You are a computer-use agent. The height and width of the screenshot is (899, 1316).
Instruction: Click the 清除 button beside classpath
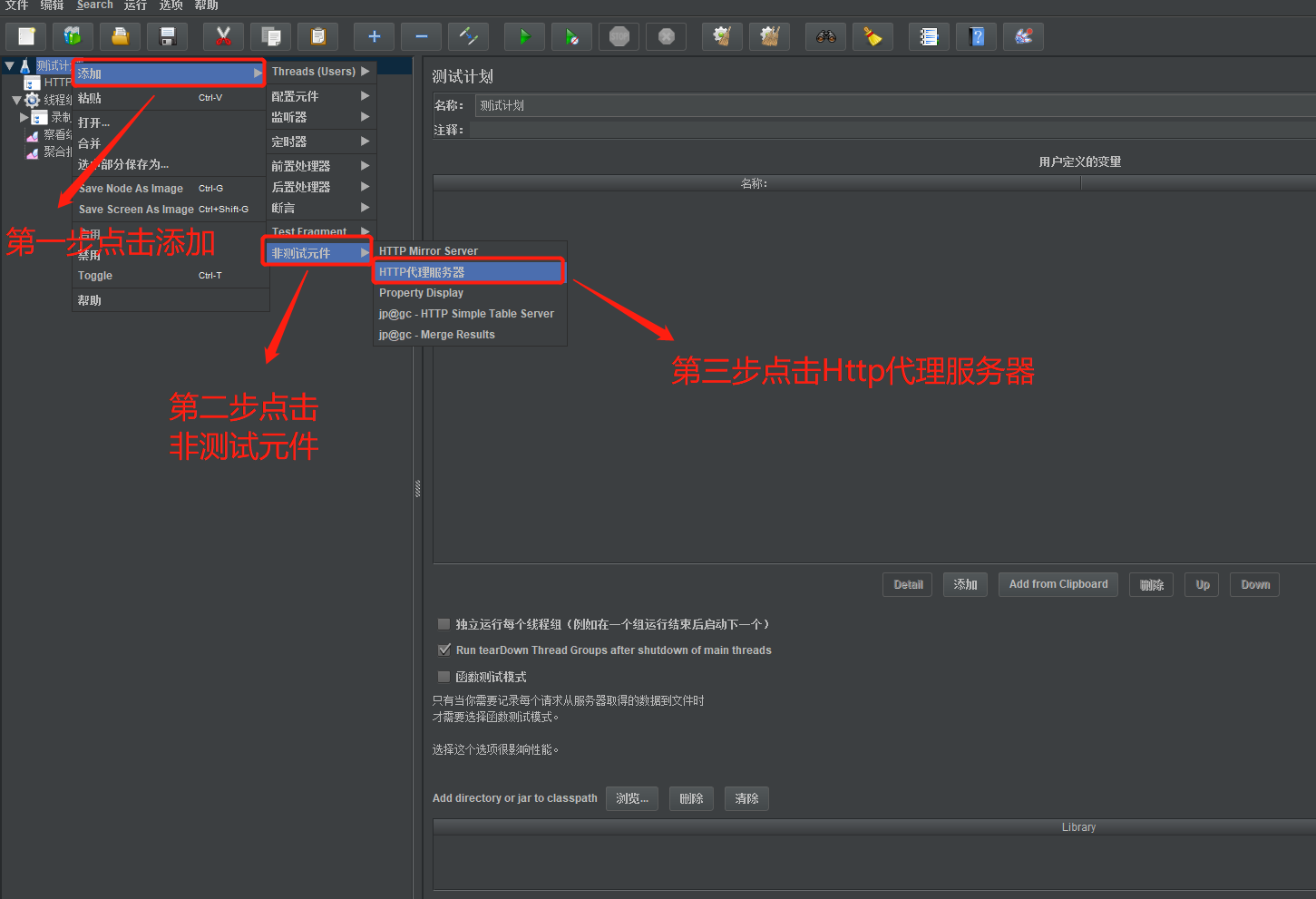[x=746, y=798]
